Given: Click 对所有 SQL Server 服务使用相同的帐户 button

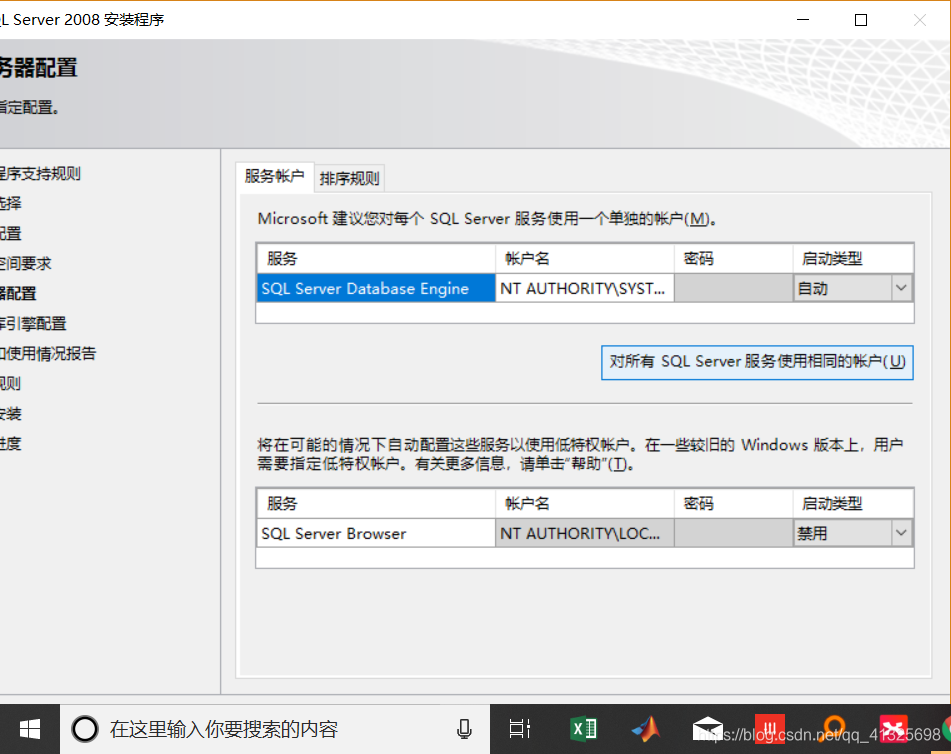Looking at the screenshot, I should click(x=757, y=362).
